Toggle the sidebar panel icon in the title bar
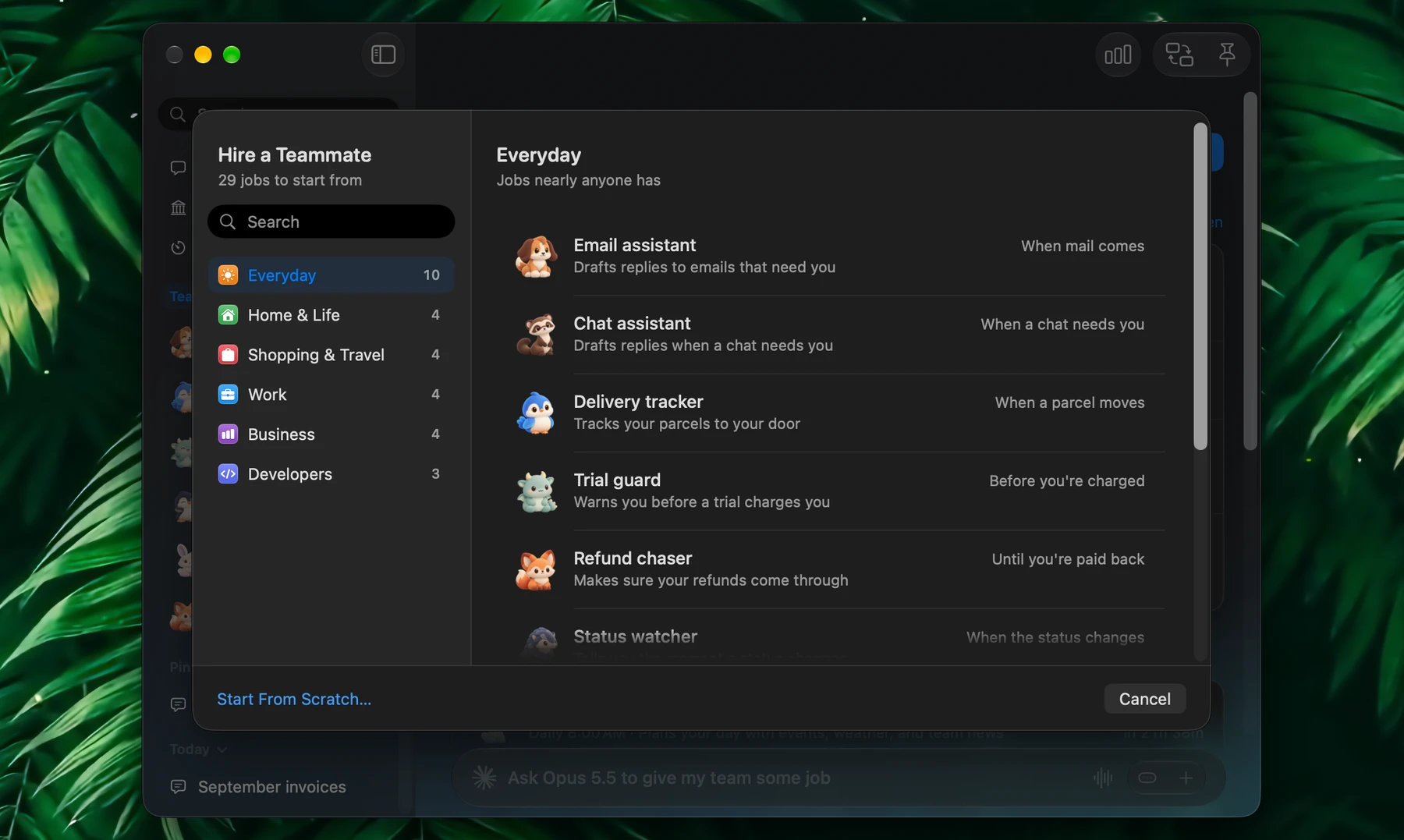The width and height of the screenshot is (1404, 840). click(x=383, y=55)
